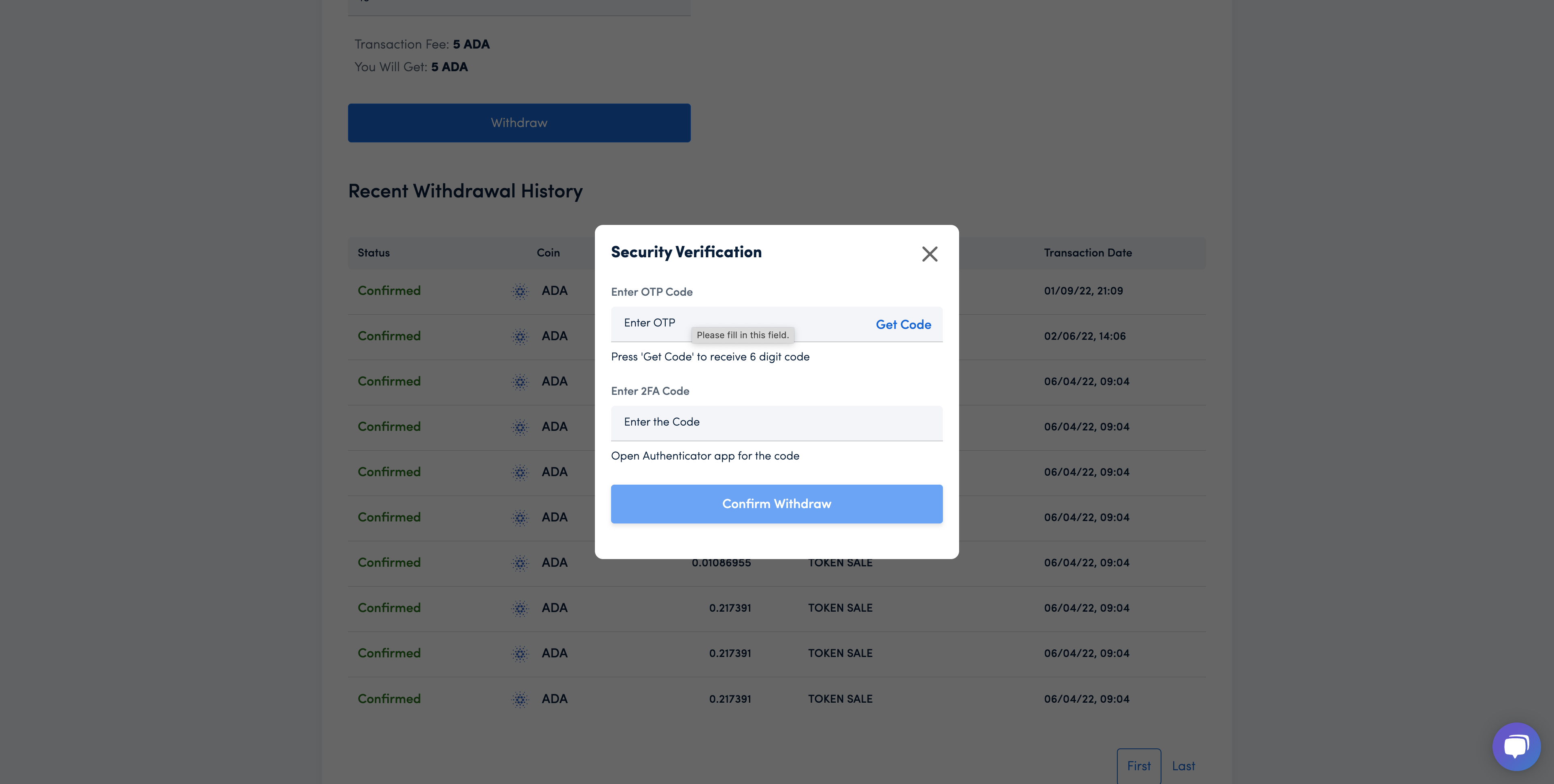Viewport: 1554px width, 784px height.
Task: Go to Last page of history
Action: (1183, 766)
